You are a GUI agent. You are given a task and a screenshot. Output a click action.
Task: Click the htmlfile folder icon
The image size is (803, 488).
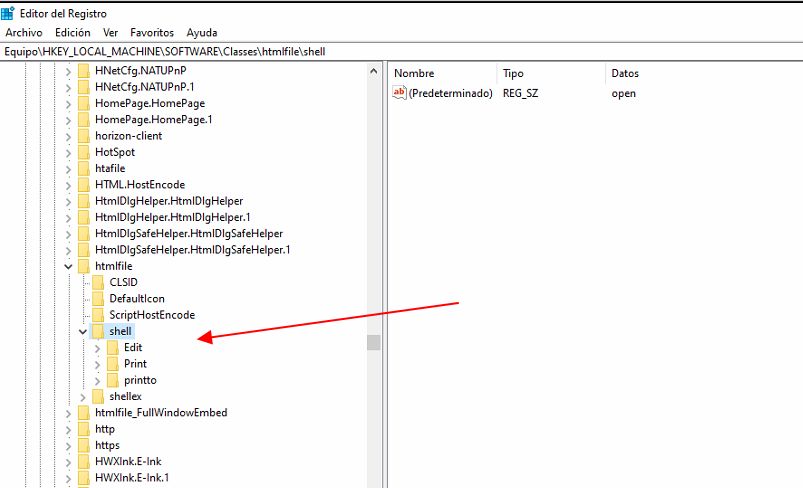tap(83, 266)
